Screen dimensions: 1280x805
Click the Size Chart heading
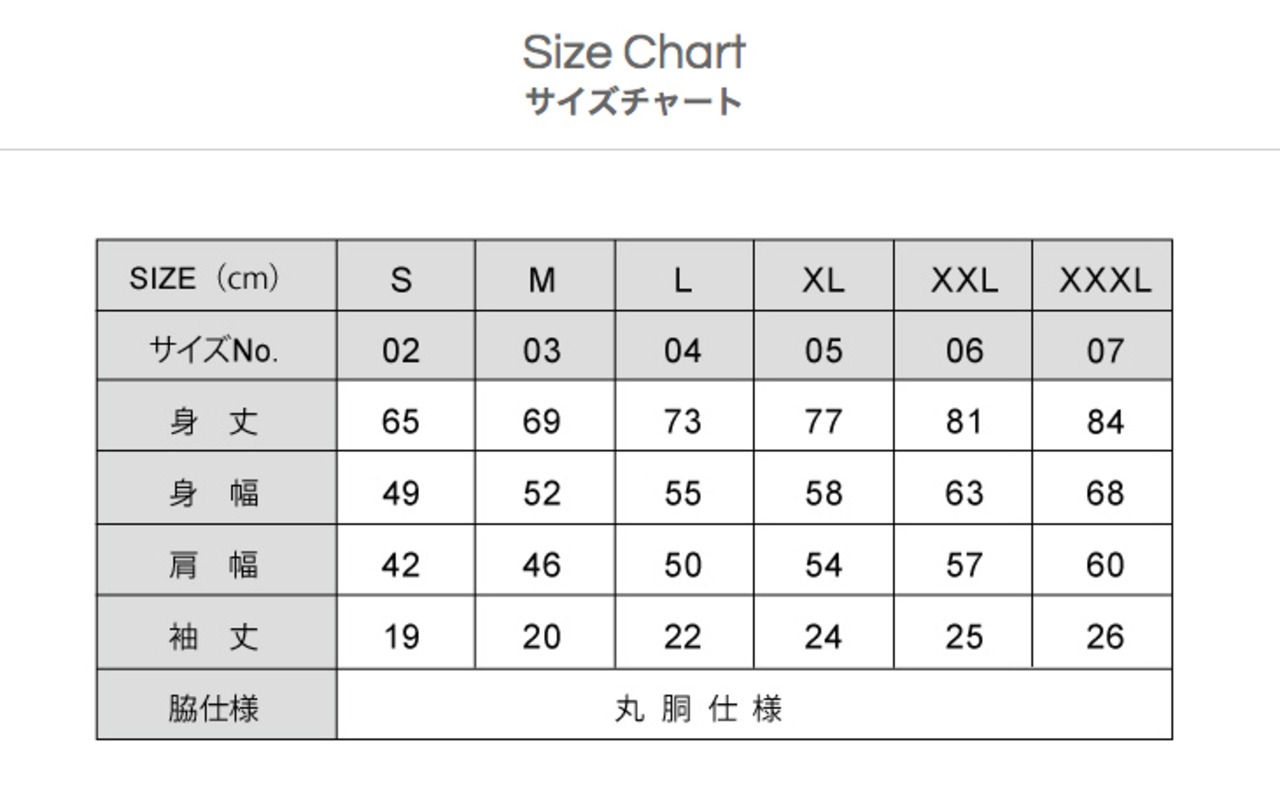pos(634,53)
